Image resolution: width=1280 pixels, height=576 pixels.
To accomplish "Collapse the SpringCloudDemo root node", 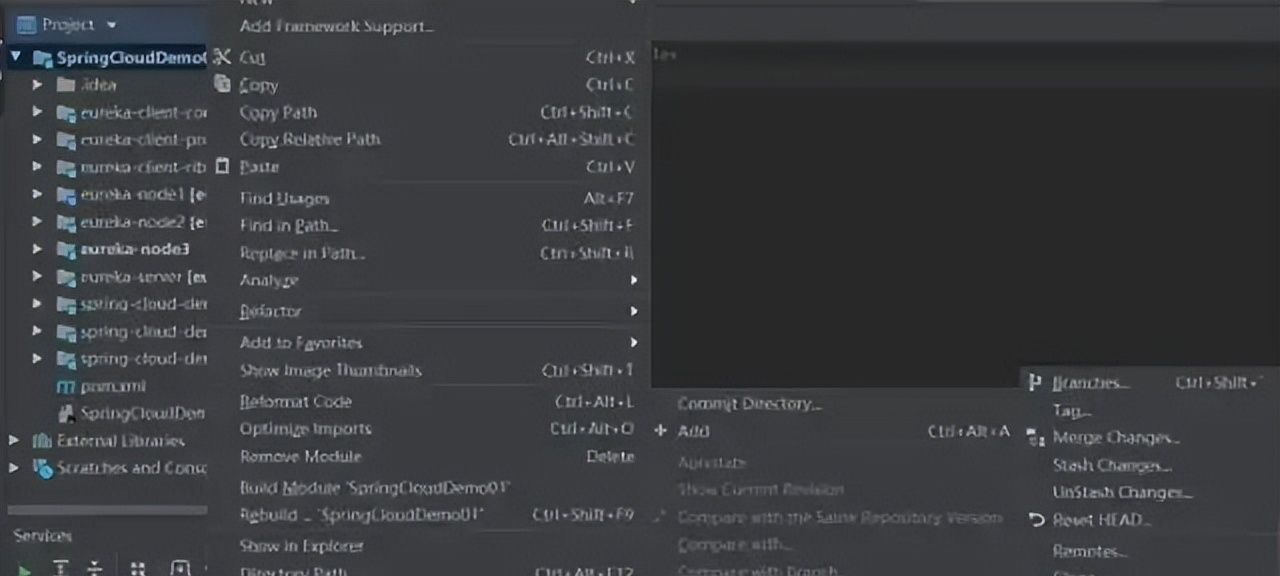I will (15, 58).
